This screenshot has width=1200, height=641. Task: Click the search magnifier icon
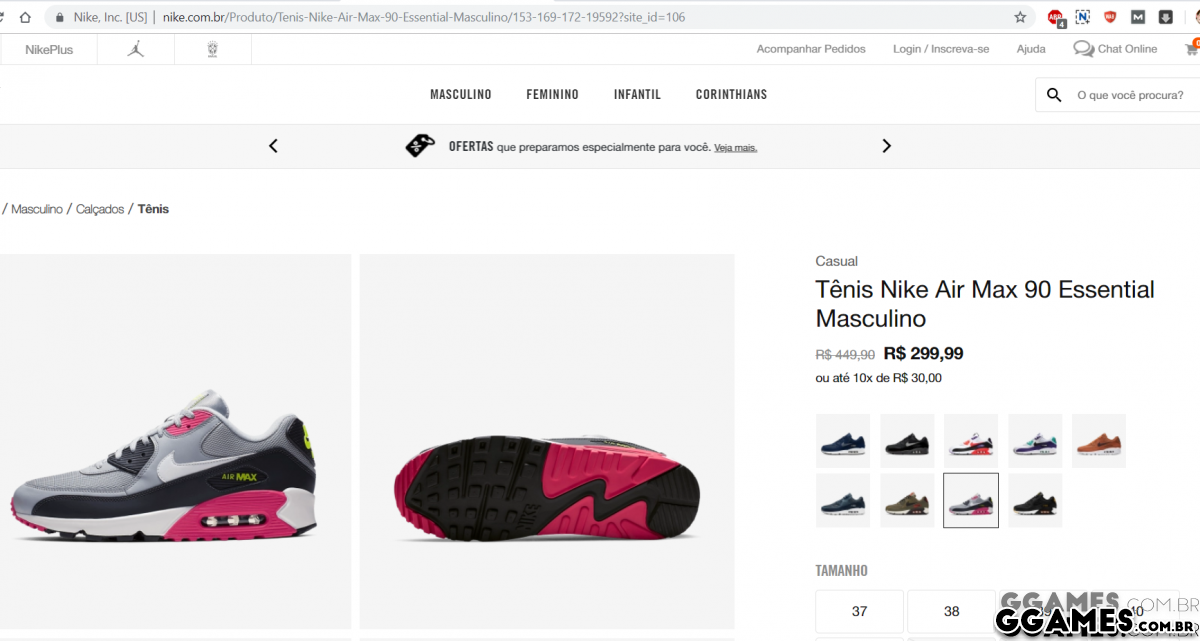click(1054, 95)
